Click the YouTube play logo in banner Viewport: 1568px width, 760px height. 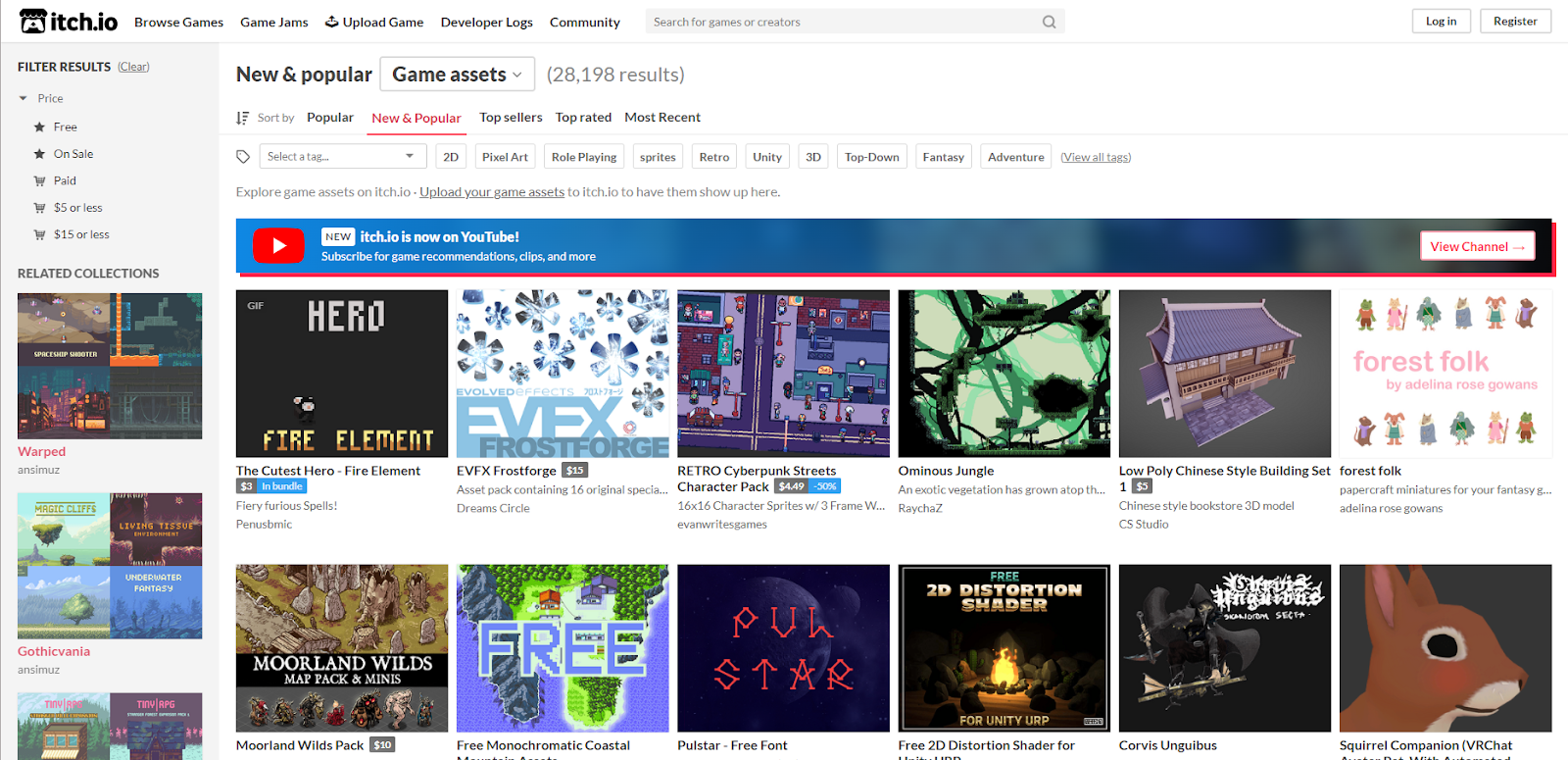(x=278, y=246)
